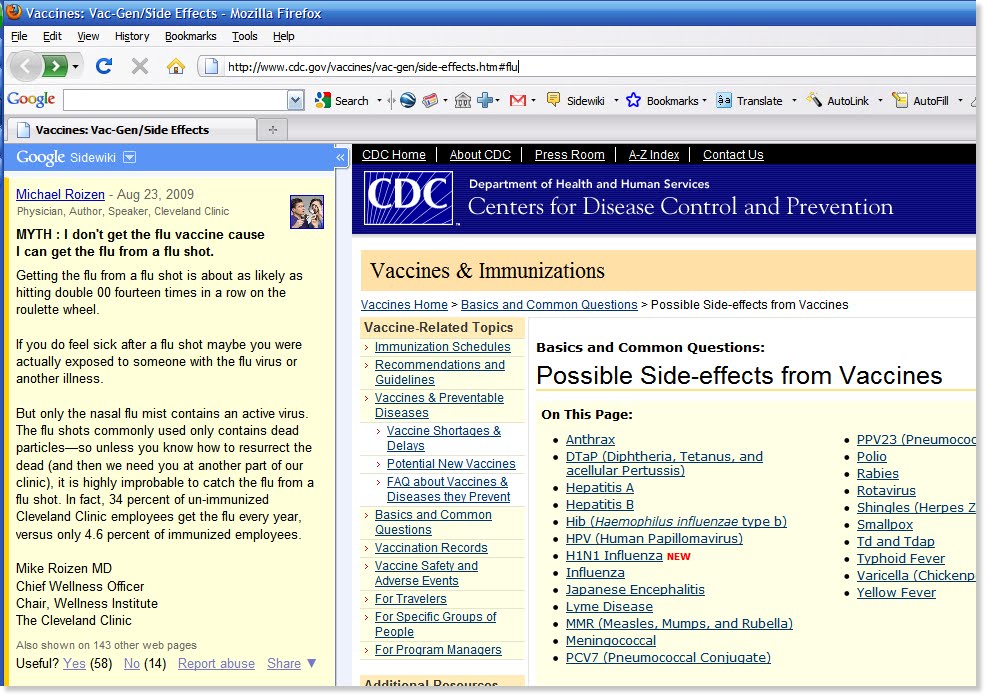Go to CDC Home link
This screenshot has width=985, height=695.
coord(393,155)
